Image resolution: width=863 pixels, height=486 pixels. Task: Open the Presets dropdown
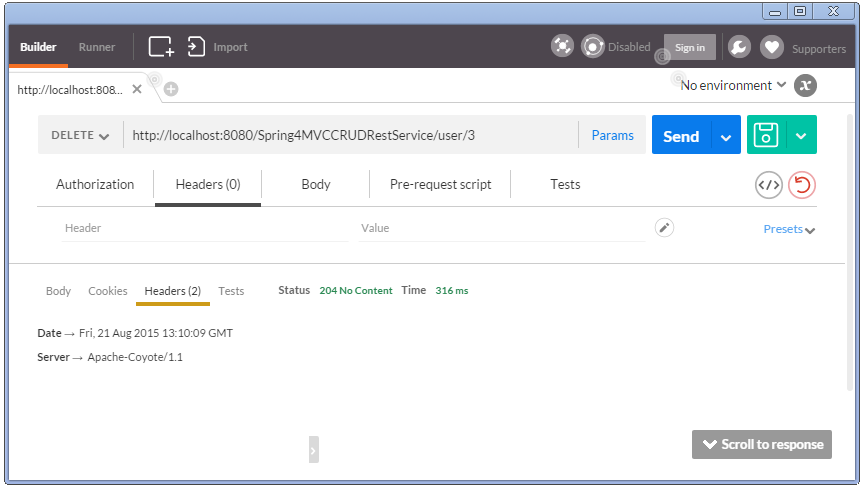point(789,229)
